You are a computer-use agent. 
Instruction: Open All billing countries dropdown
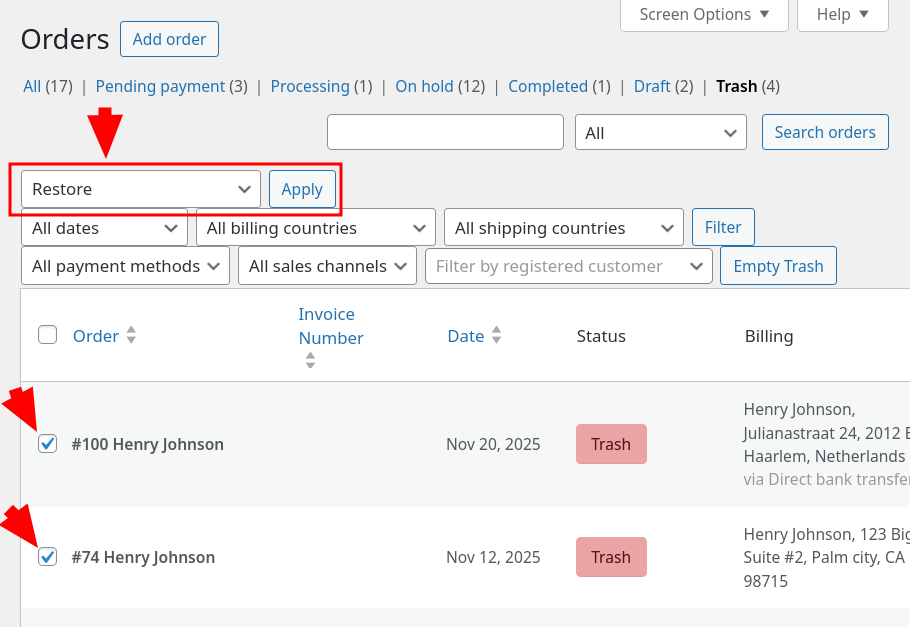316,228
